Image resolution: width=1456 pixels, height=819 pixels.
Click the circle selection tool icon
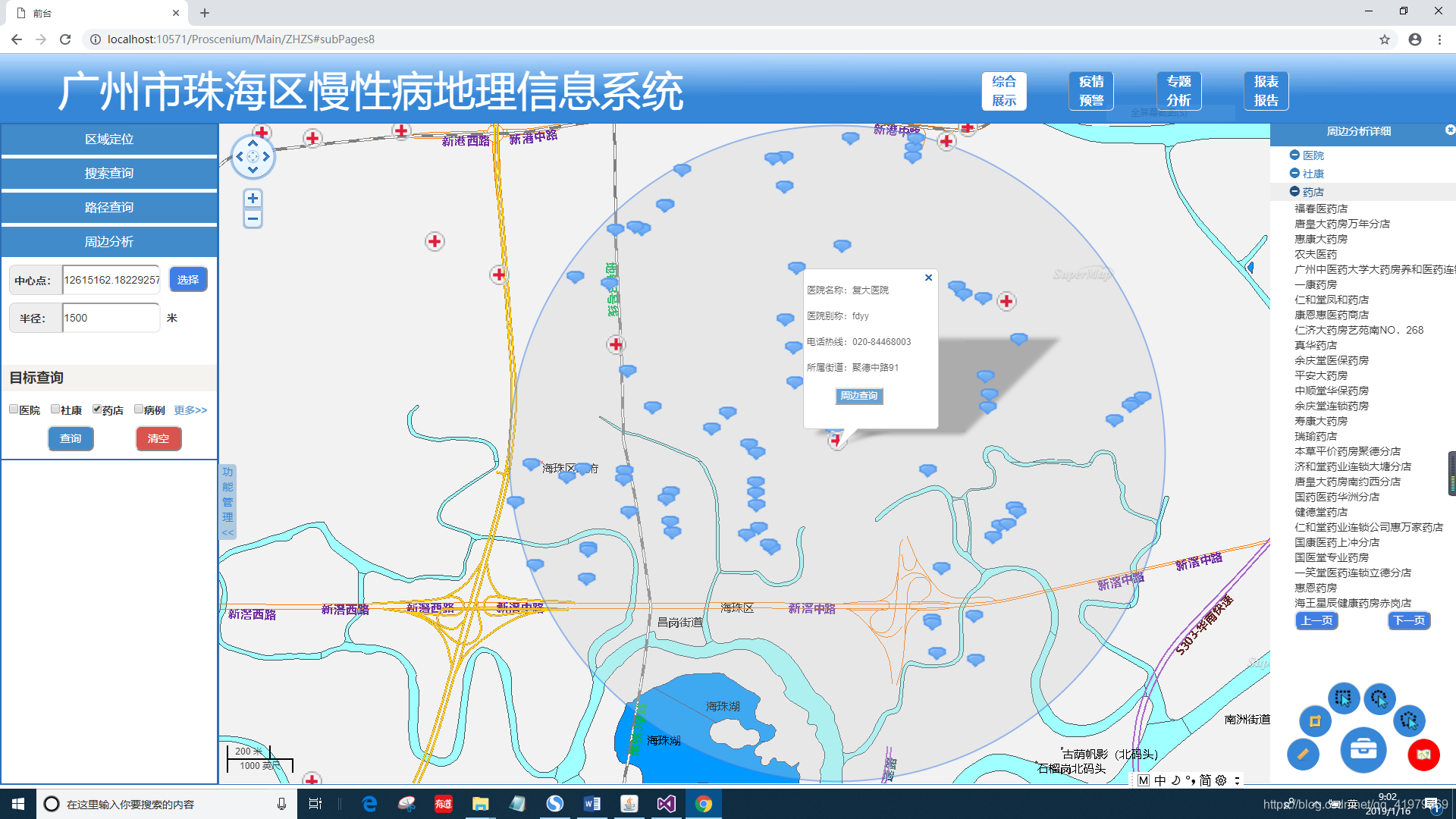click(x=1379, y=698)
